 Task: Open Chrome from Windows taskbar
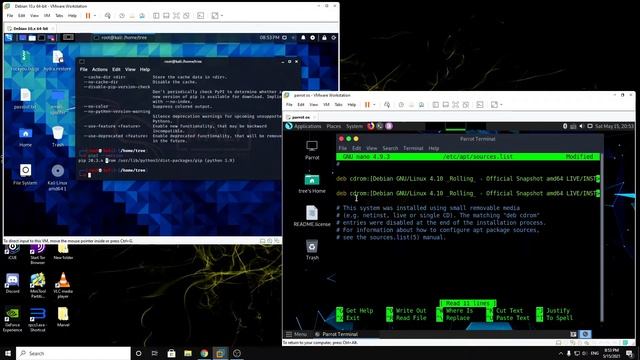pyautogui.click(x=204, y=353)
